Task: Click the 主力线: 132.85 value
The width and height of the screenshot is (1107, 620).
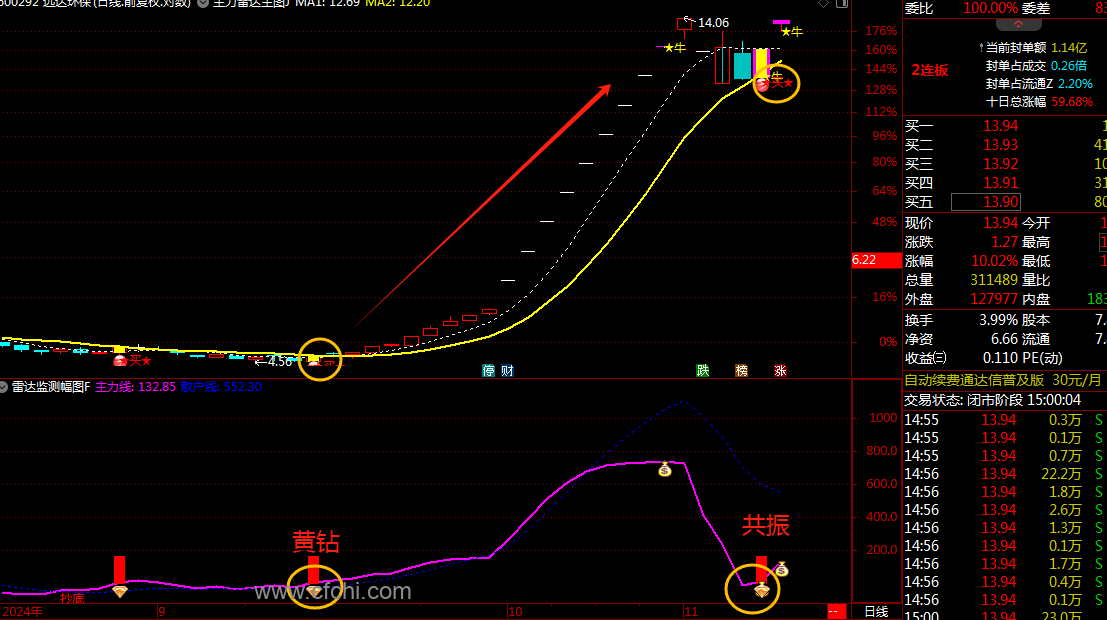Action: point(136,387)
